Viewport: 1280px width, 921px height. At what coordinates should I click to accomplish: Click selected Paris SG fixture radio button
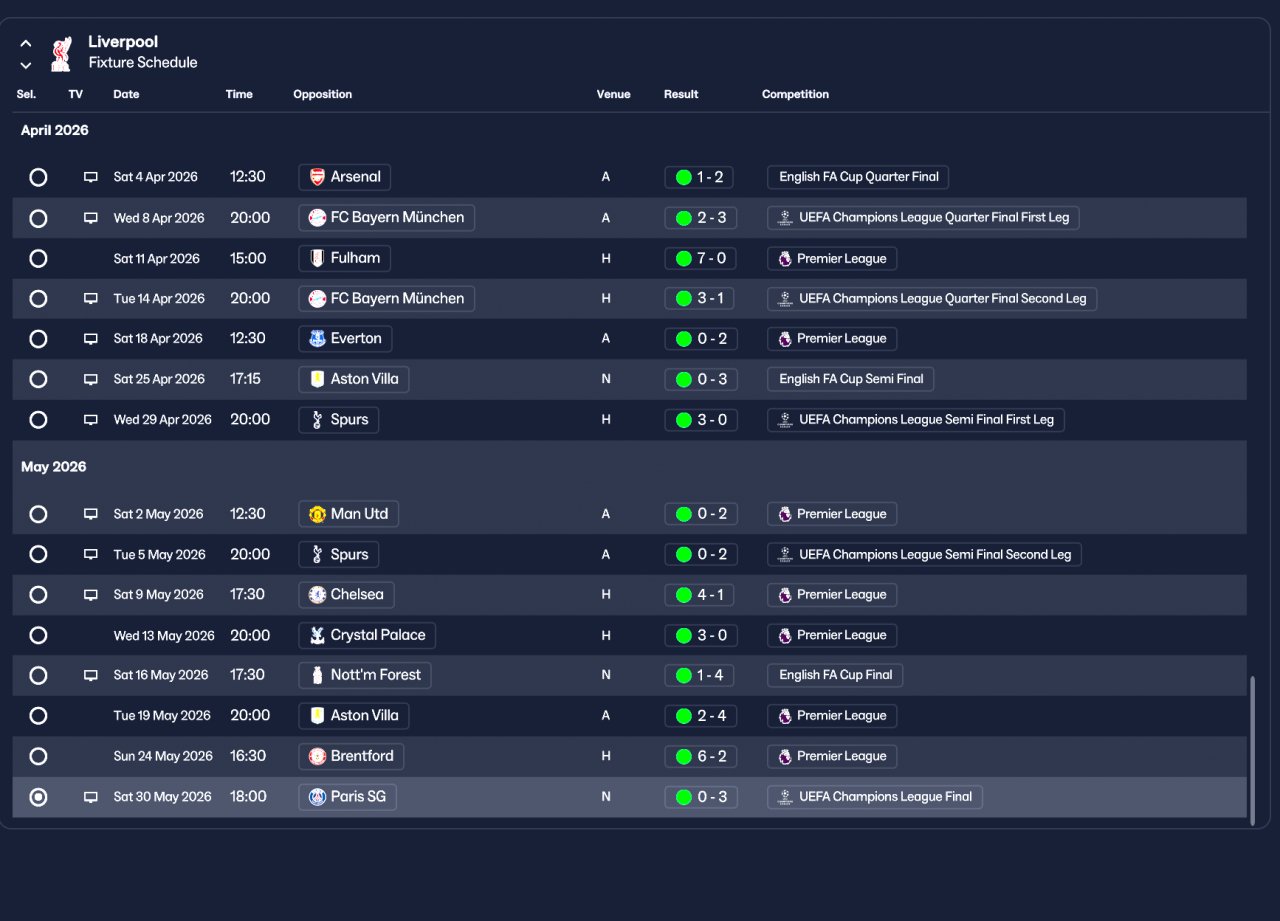[x=38, y=797]
